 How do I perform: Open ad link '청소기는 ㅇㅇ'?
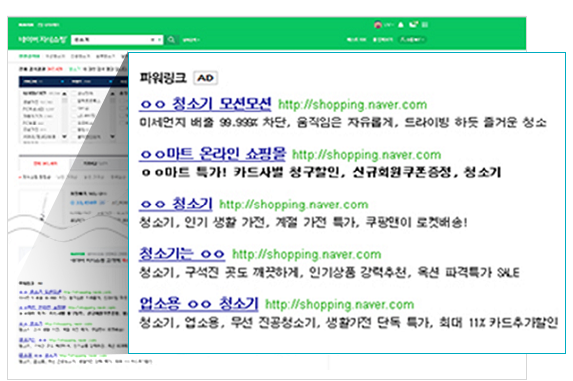point(182,254)
